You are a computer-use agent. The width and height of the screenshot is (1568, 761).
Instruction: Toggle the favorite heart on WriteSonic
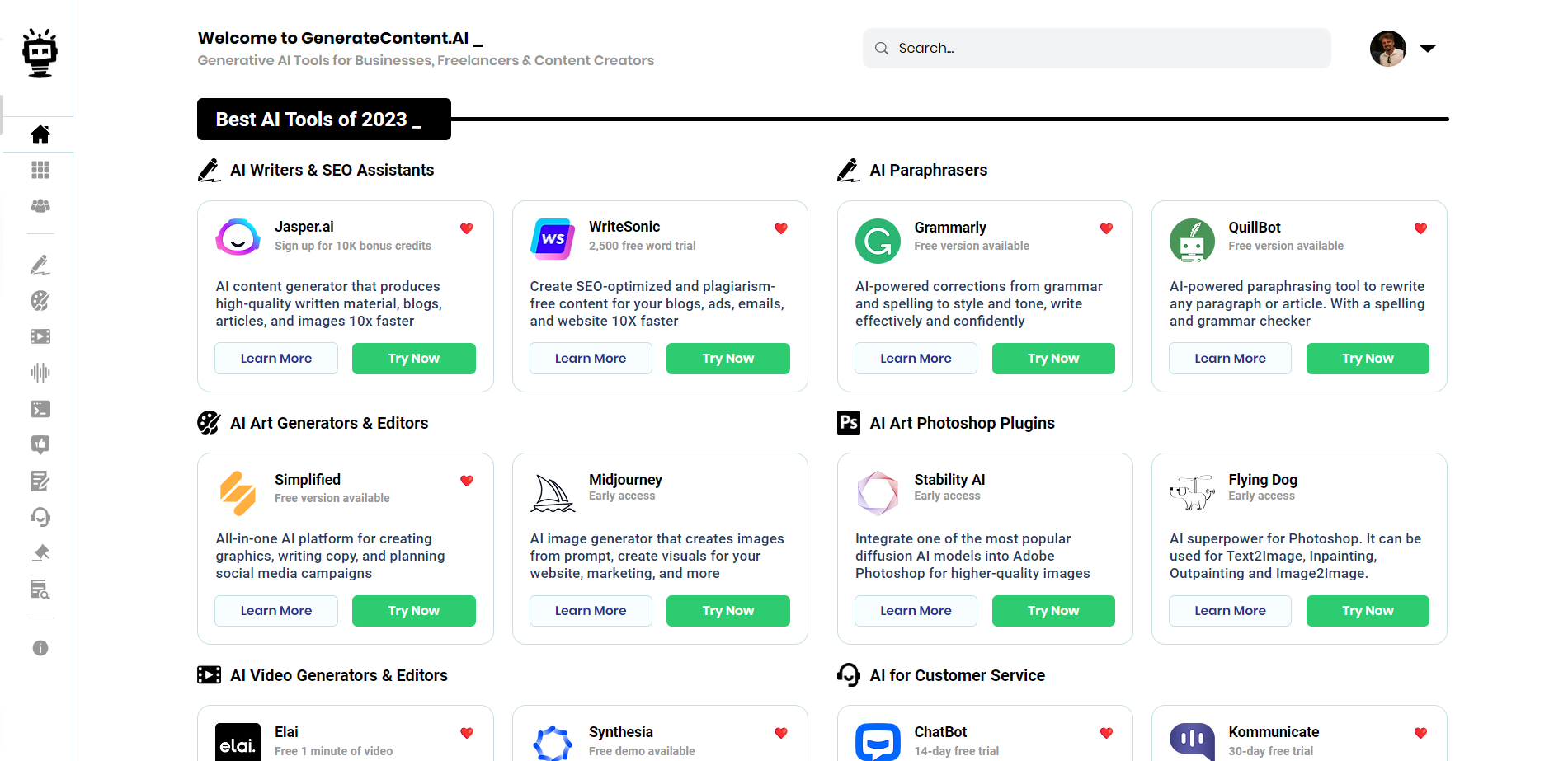tap(781, 228)
